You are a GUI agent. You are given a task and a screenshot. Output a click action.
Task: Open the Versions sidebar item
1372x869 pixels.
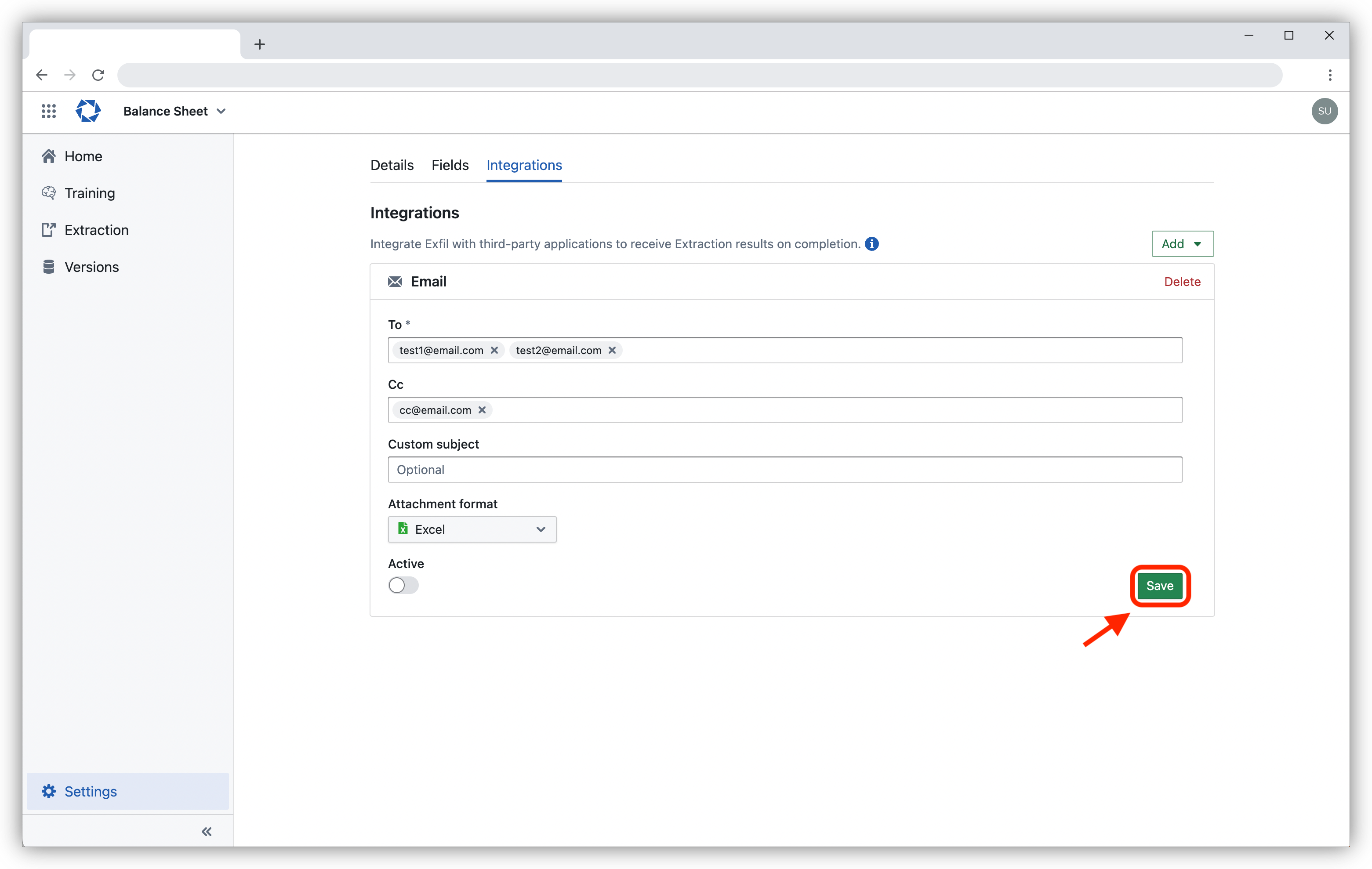(127, 267)
